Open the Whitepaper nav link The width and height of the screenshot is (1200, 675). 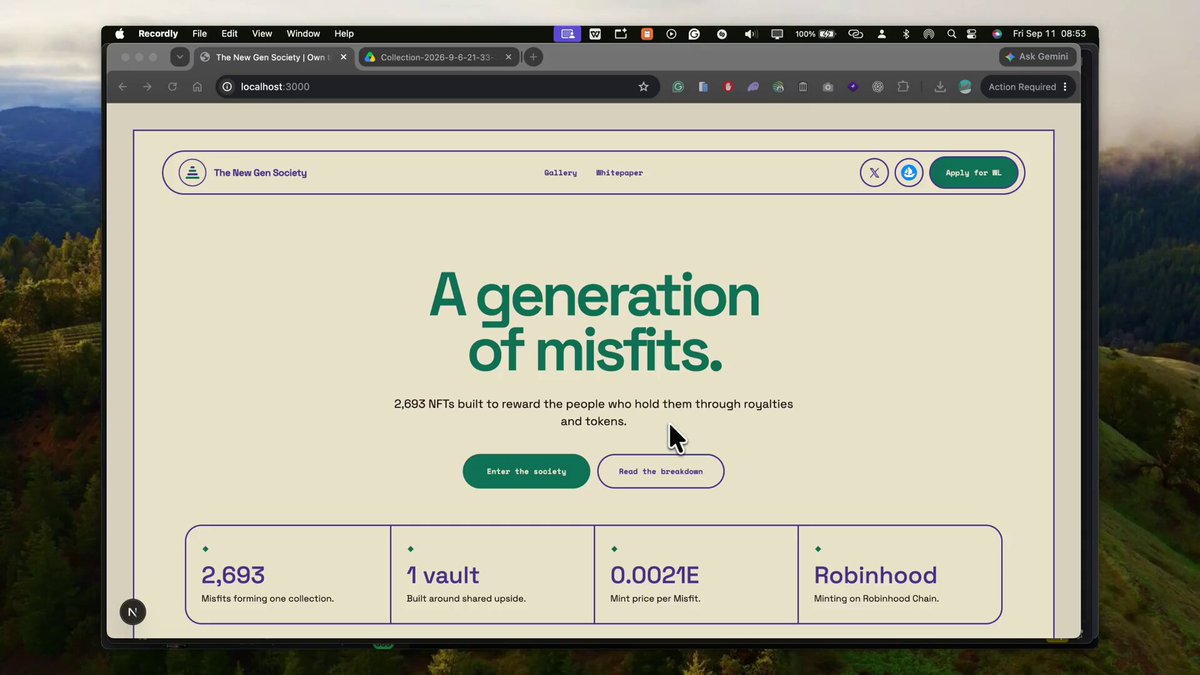click(619, 173)
